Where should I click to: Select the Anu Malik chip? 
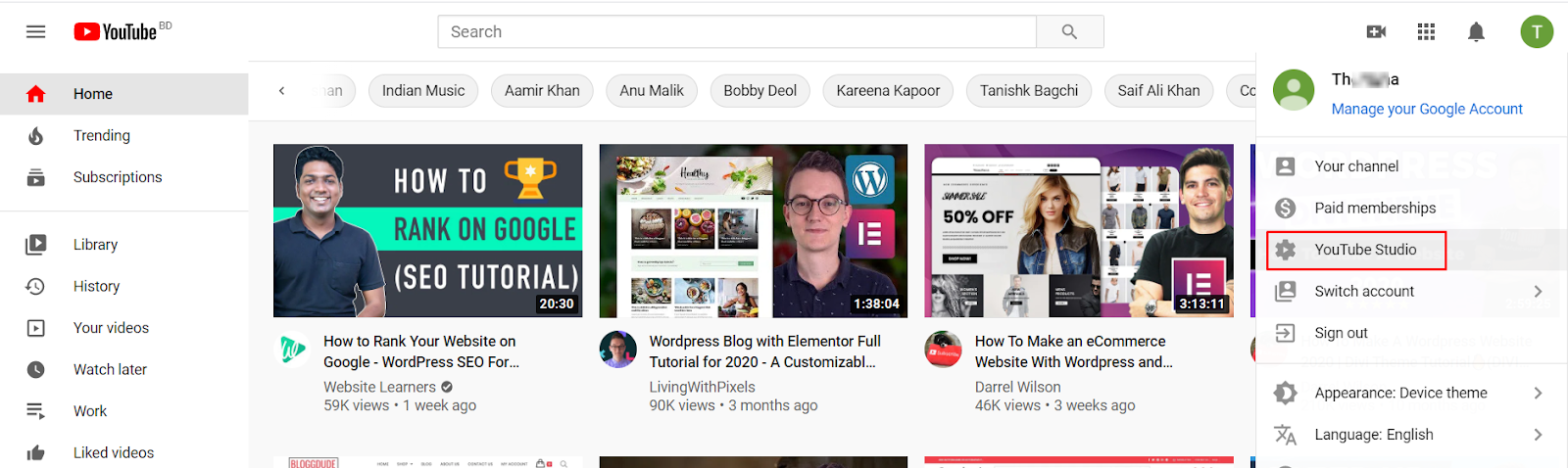[x=652, y=91]
